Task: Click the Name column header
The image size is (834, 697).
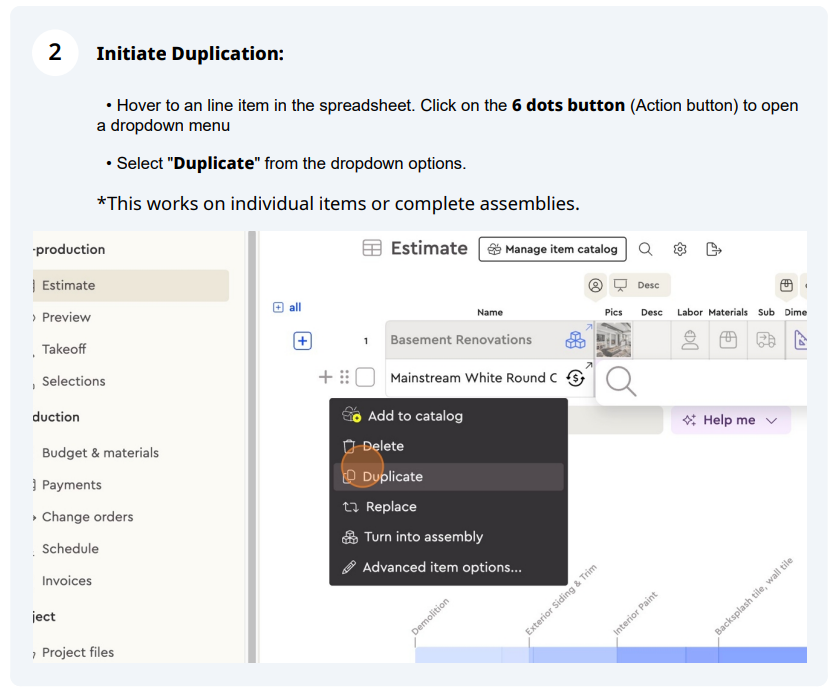Action: [489, 312]
